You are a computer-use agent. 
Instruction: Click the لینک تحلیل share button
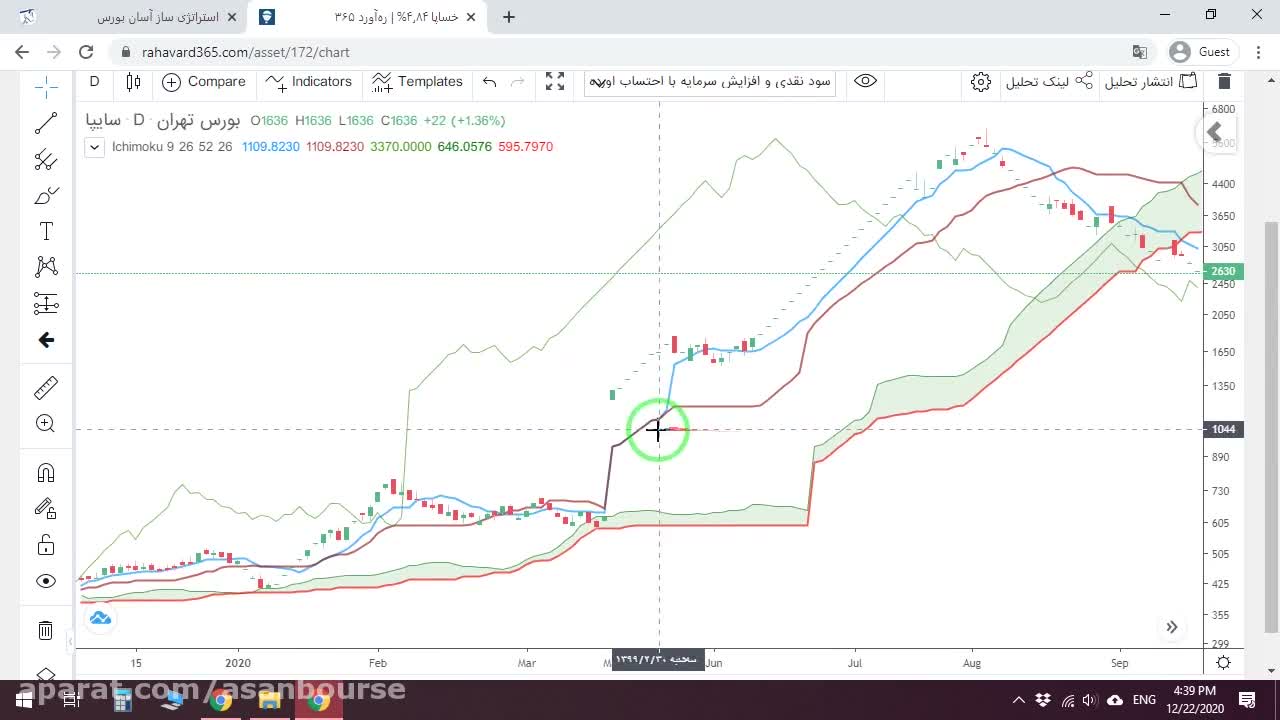[x=1049, y=82]
